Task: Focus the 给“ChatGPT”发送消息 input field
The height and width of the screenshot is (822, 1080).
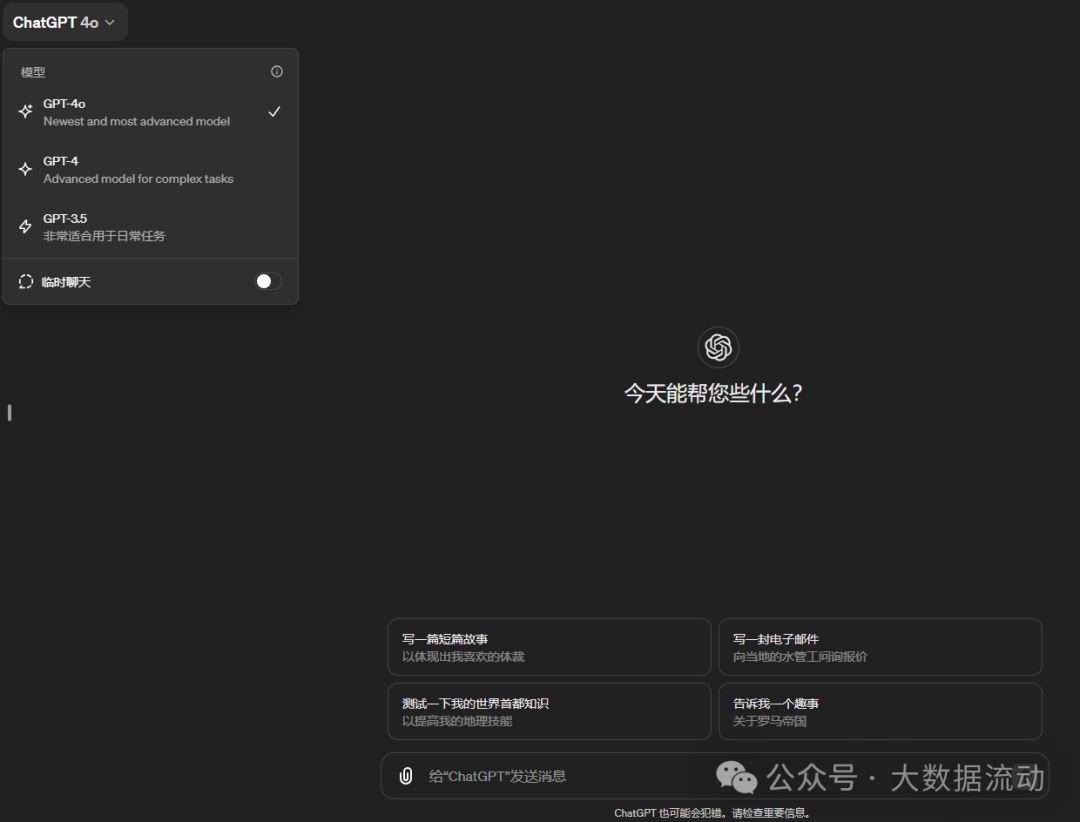Action: point(715,776)
